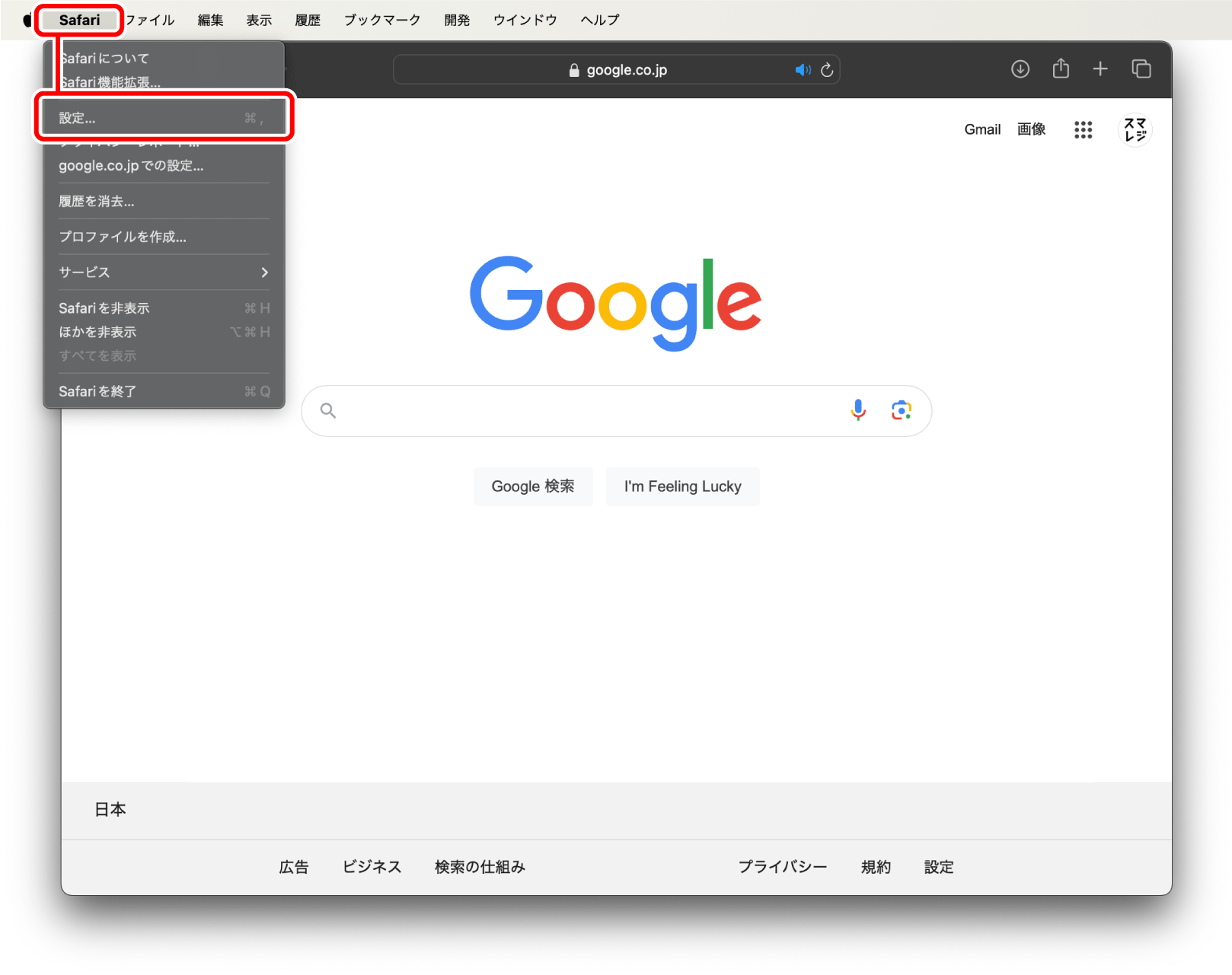Show the tab overview icon
The height and width of the screenshot is (975, 1232).
click(x=1141, y=69)
